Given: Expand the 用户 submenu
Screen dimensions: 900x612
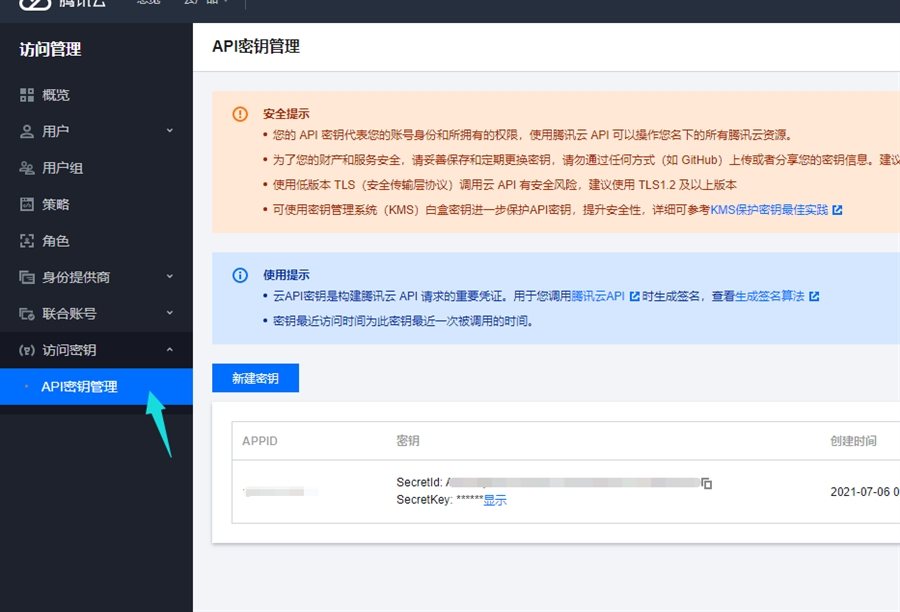Looking at the screenshot, I should (x=169, y=131).
